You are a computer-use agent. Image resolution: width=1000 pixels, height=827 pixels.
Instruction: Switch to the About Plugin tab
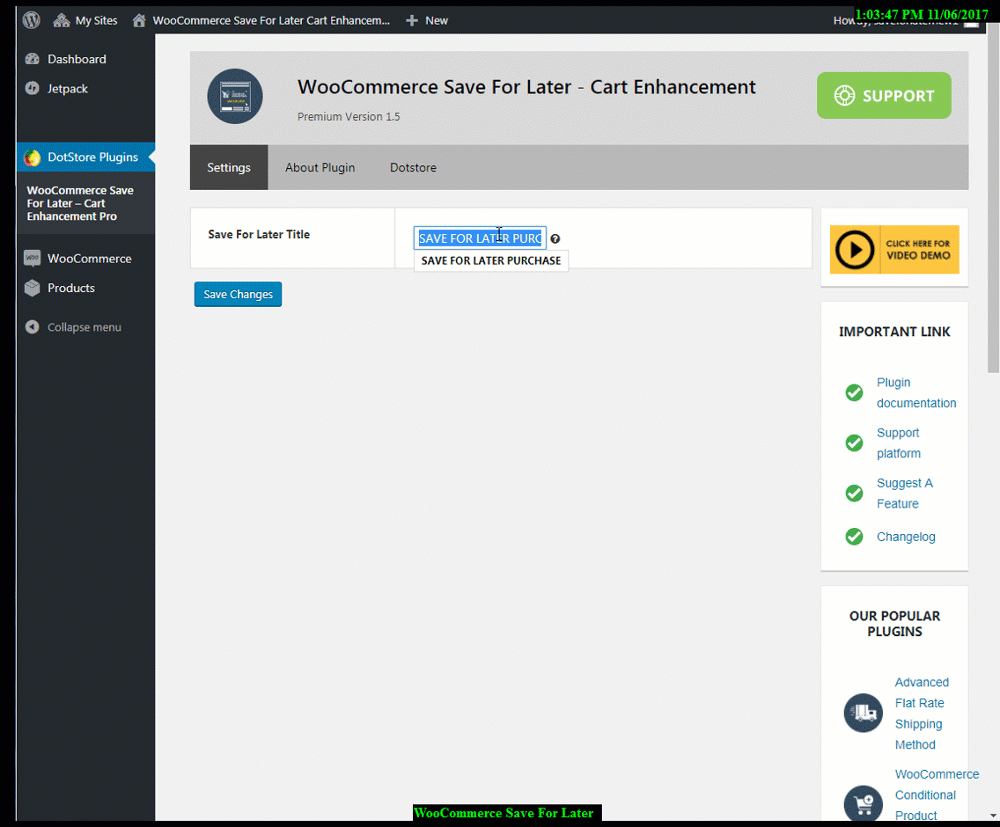(x=320, y=167)
